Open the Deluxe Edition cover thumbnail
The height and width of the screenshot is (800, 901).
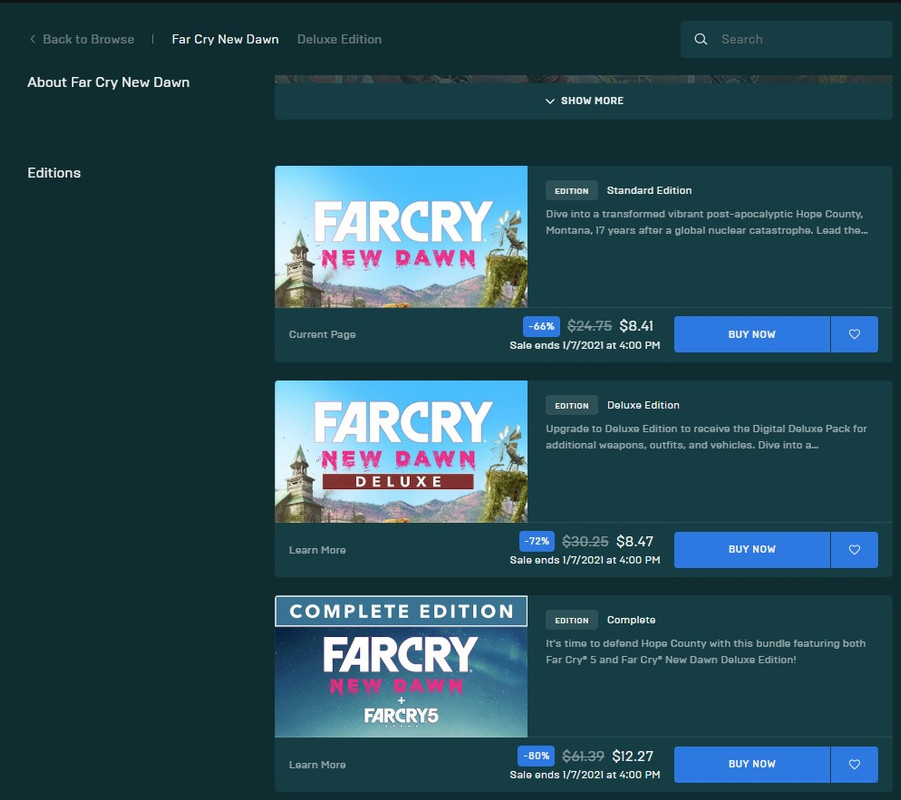(x=401, y=452)
